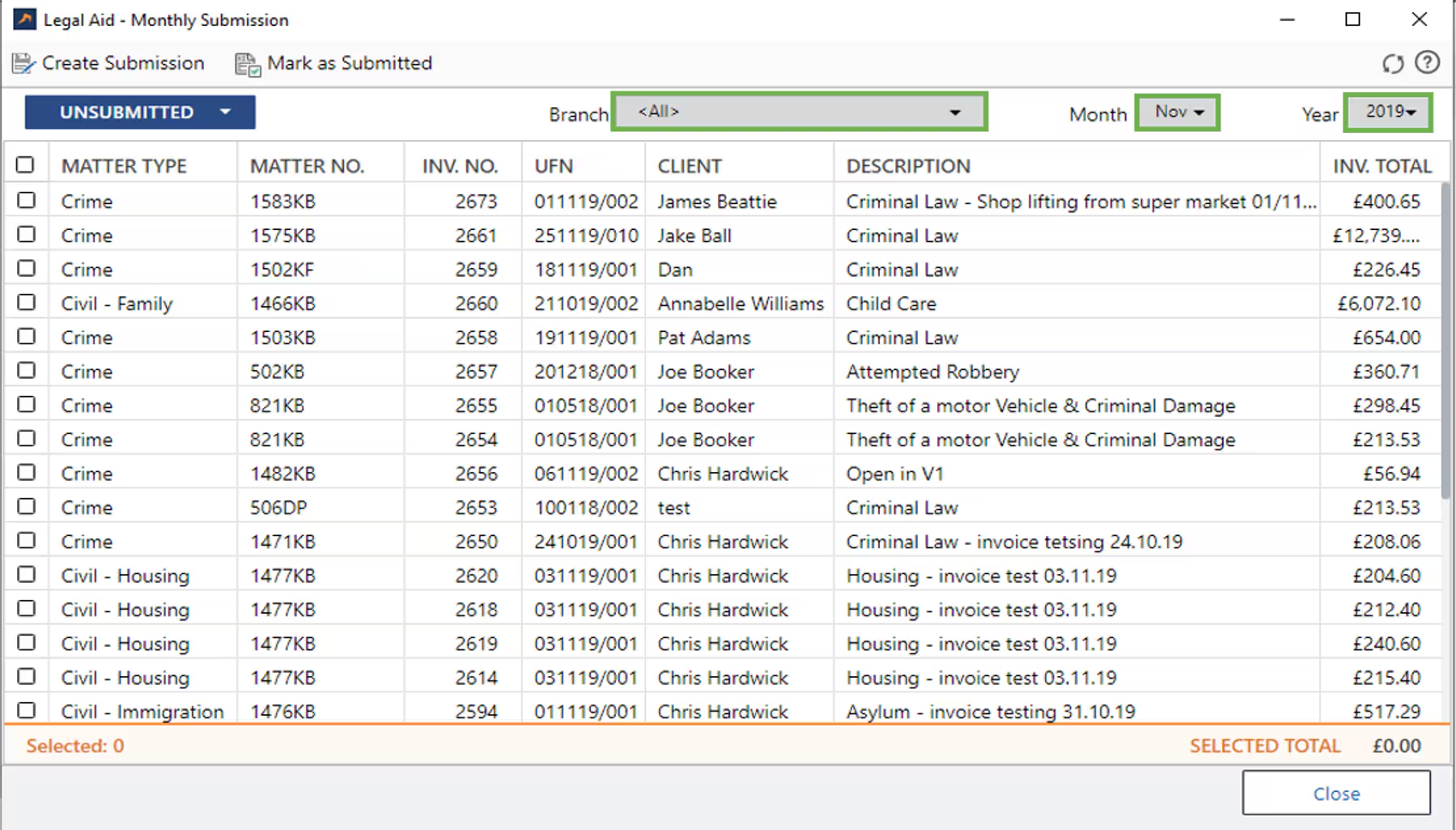The image size is (1456, 830).
Task: Minimize the Monthly Submission window
Action: point(1287,19)
